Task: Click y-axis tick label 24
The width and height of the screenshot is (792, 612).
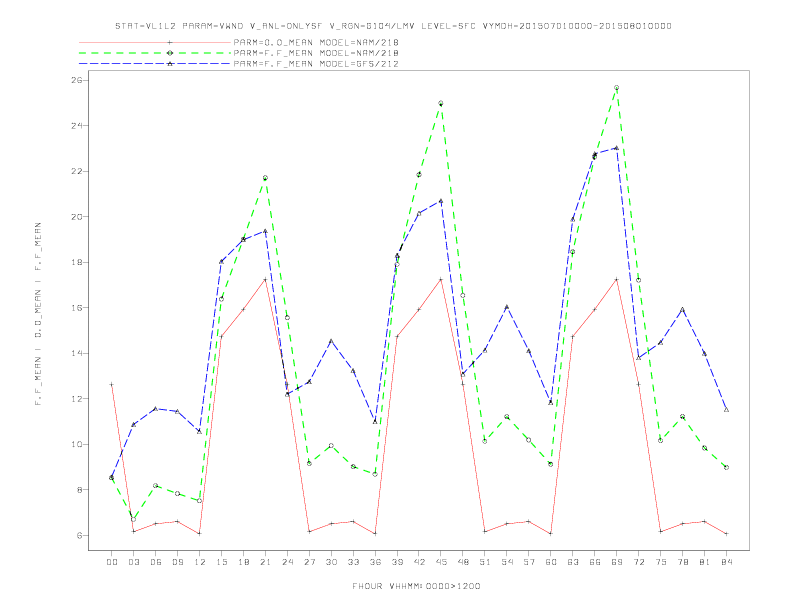Action: click(77, 126)
